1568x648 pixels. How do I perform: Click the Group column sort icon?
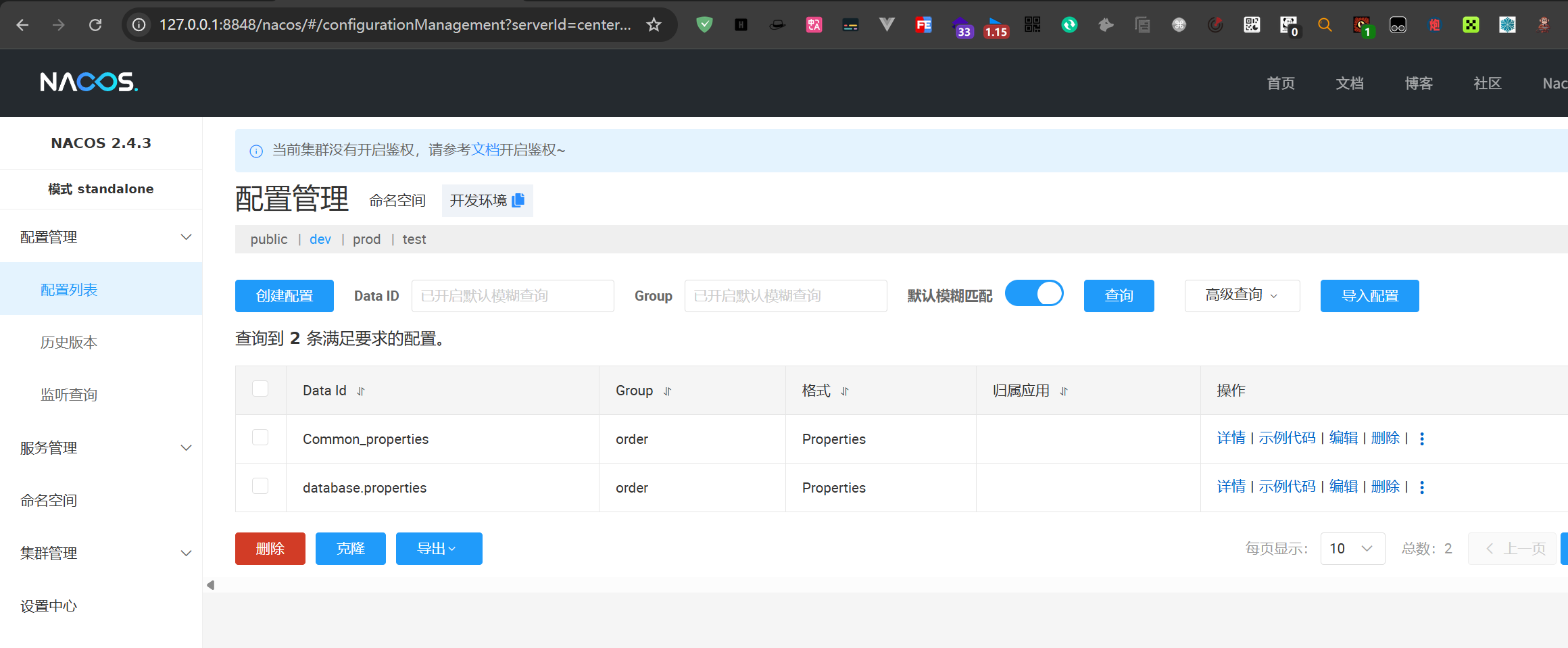pyautogui.click(x=667, y=391)
